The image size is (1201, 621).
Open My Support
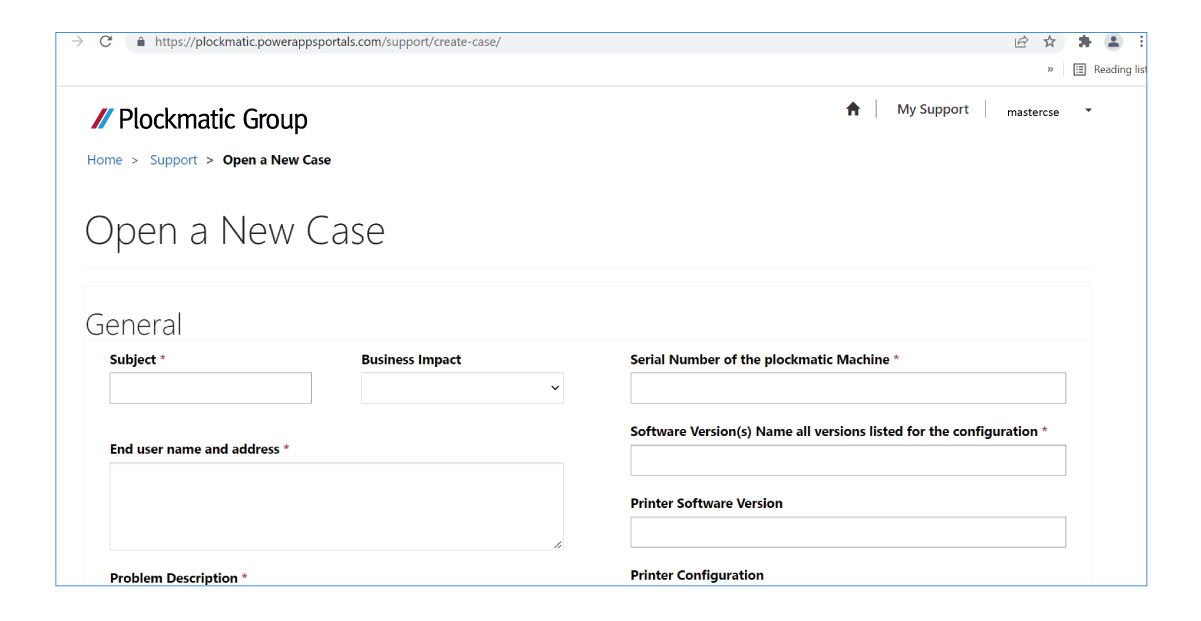point(931,109)
